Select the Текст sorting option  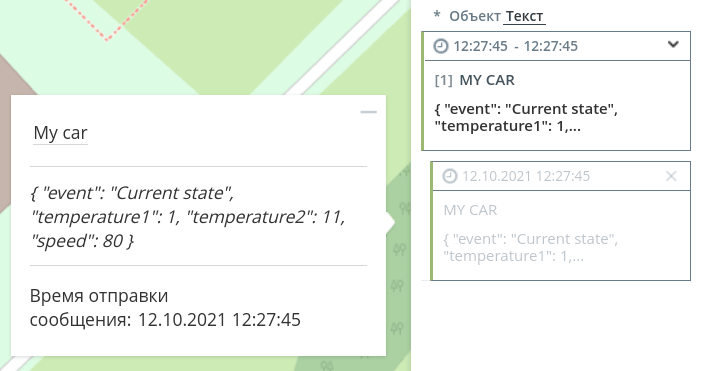tap(524, 16)
